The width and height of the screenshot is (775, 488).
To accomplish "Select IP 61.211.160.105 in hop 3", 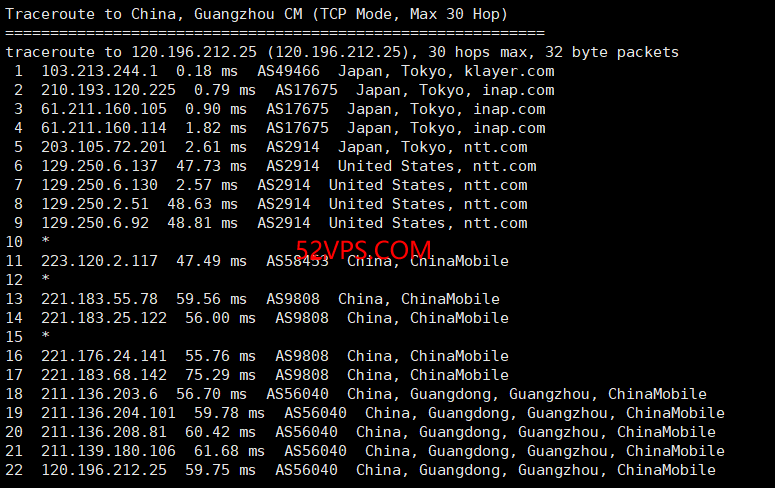I will point(104,109).
